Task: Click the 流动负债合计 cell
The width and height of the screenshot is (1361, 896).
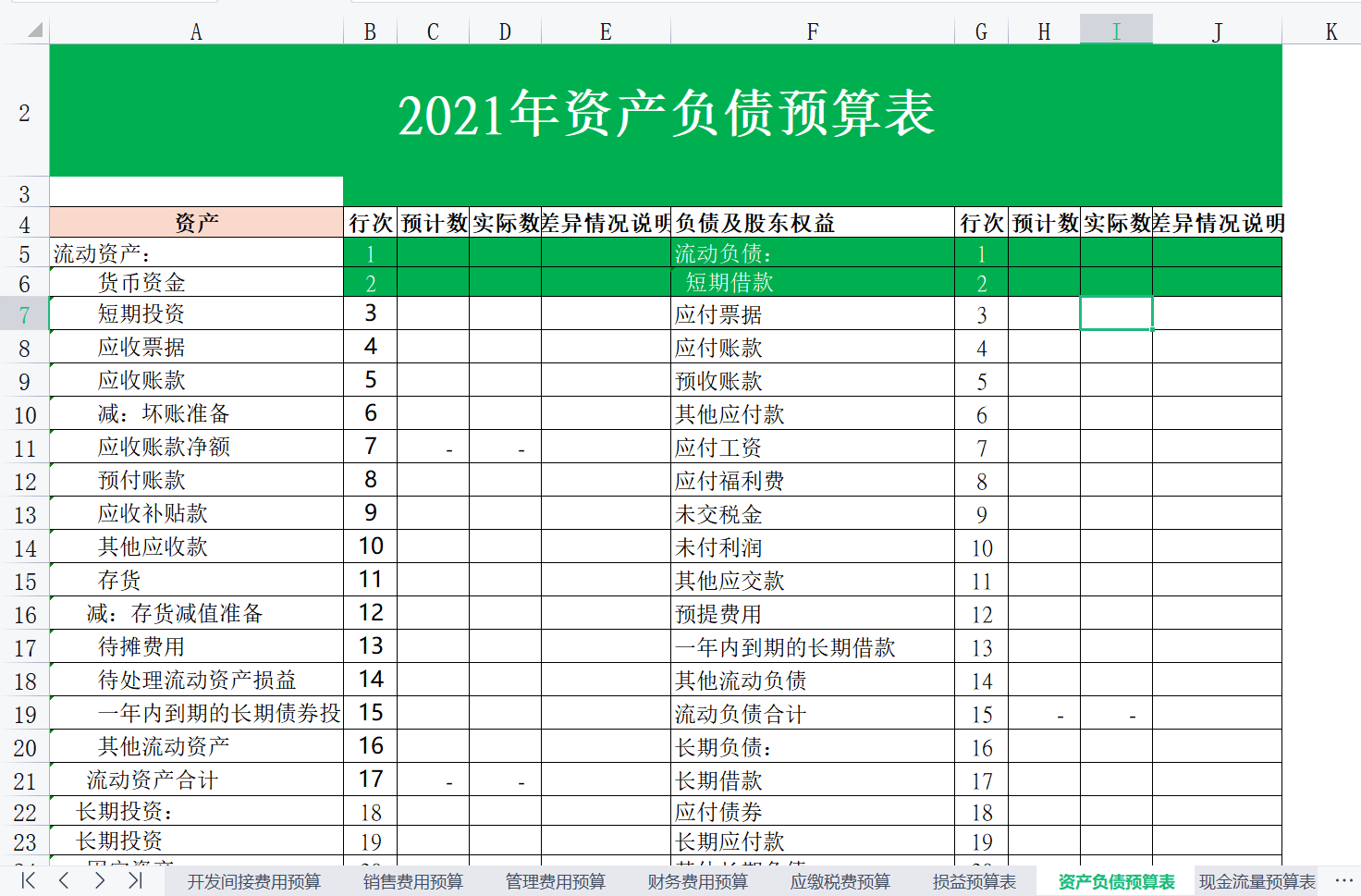Action: tap(813, 714)
